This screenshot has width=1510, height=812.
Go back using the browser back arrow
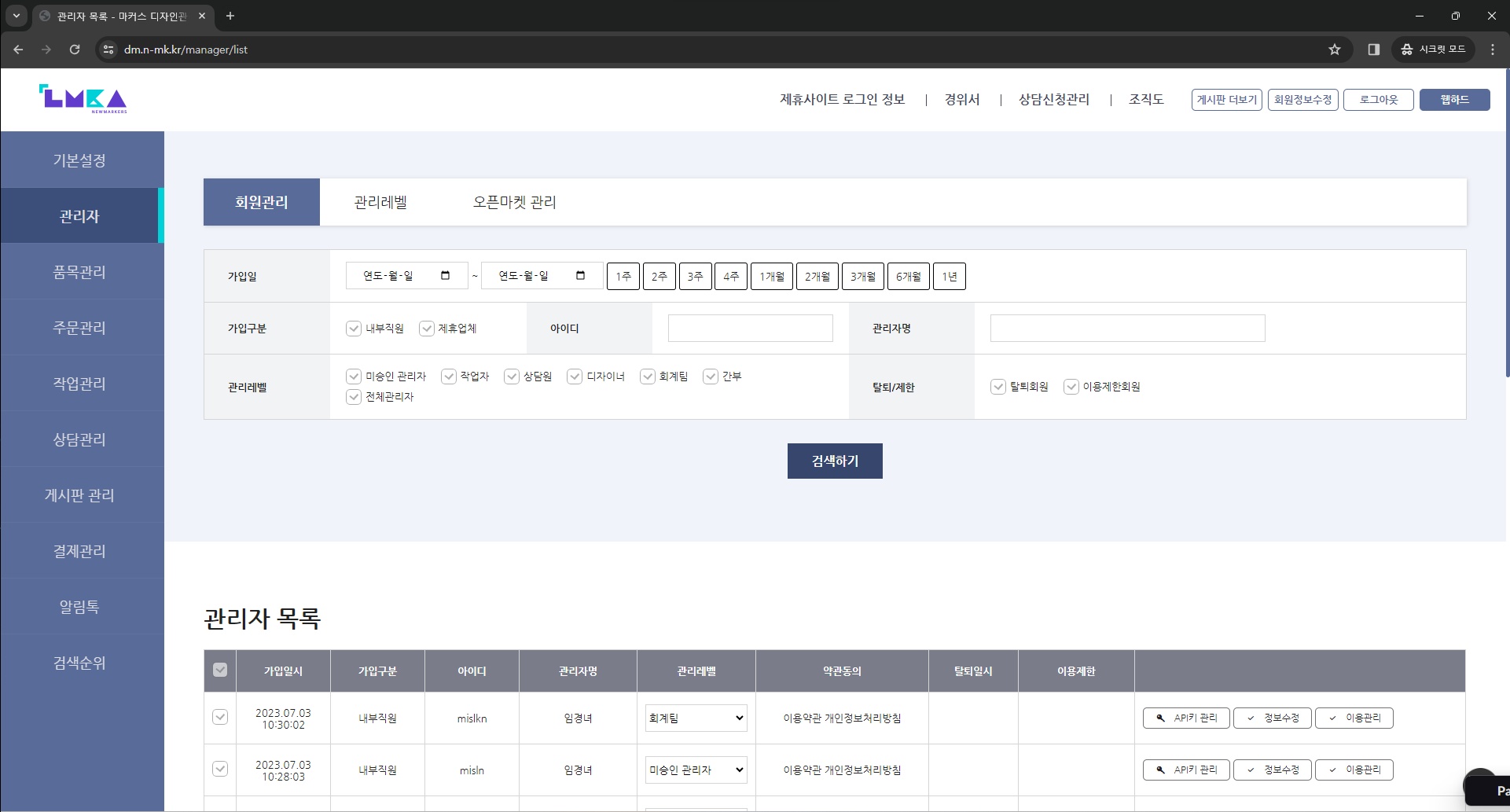click(18, 50)
